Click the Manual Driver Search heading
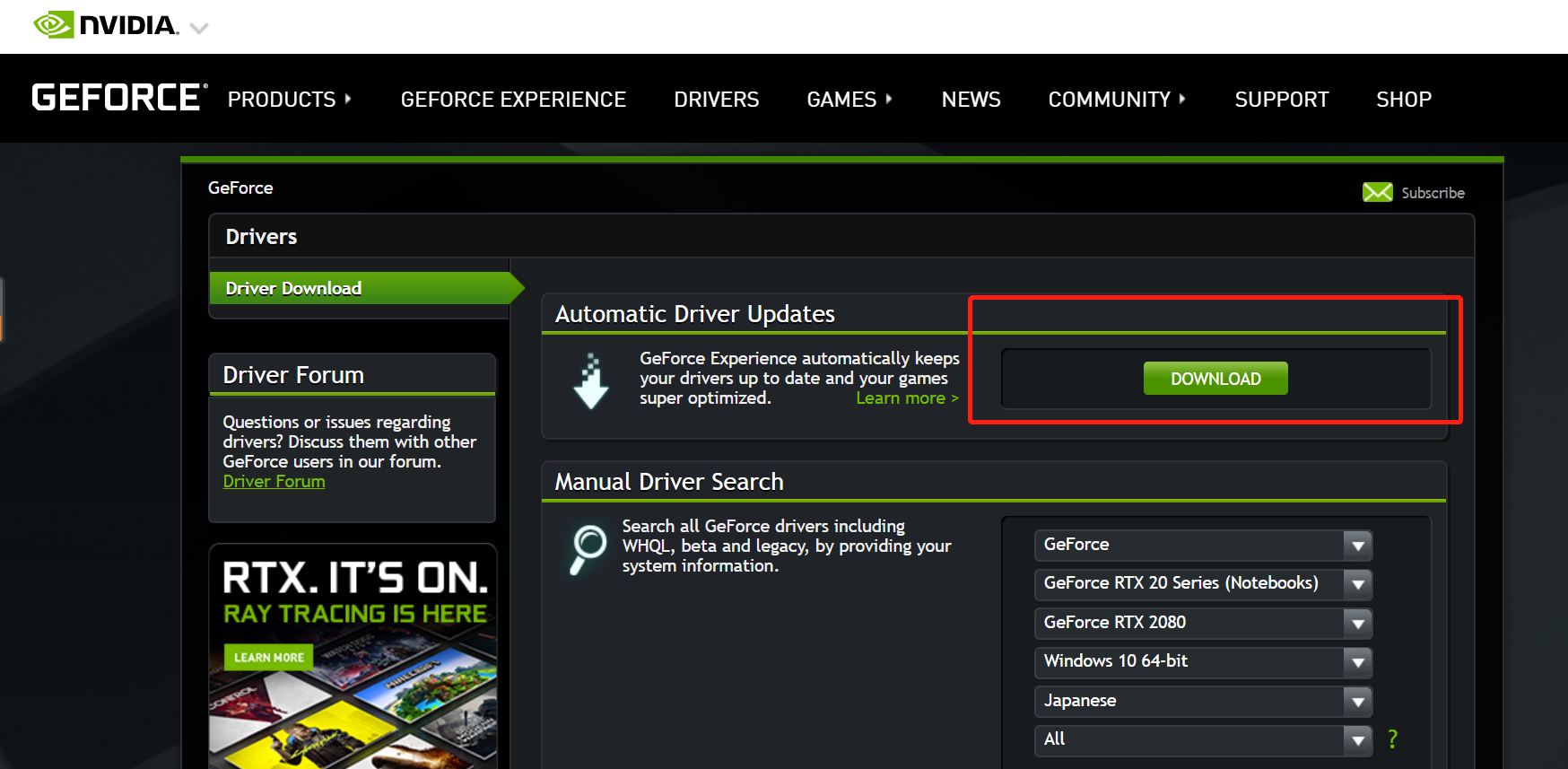The width and height of the screenshot is (1568, 769). click(669, 482)
